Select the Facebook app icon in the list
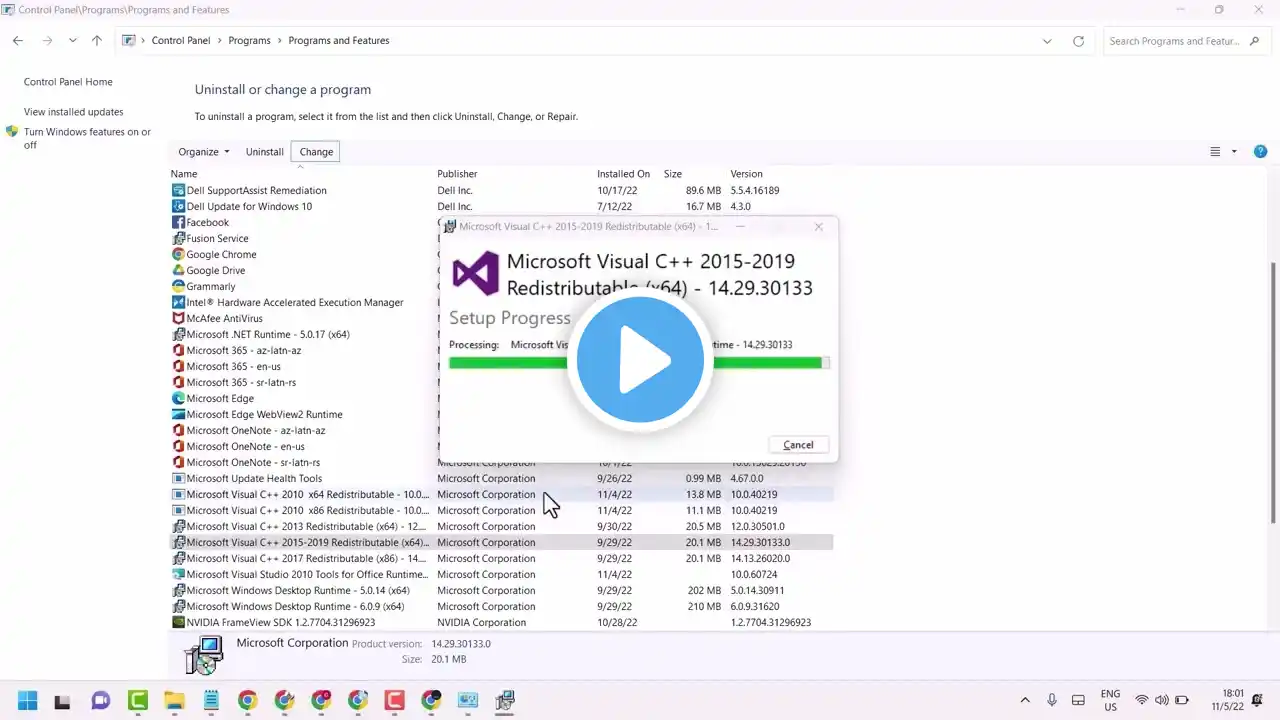 pos(179,222)
